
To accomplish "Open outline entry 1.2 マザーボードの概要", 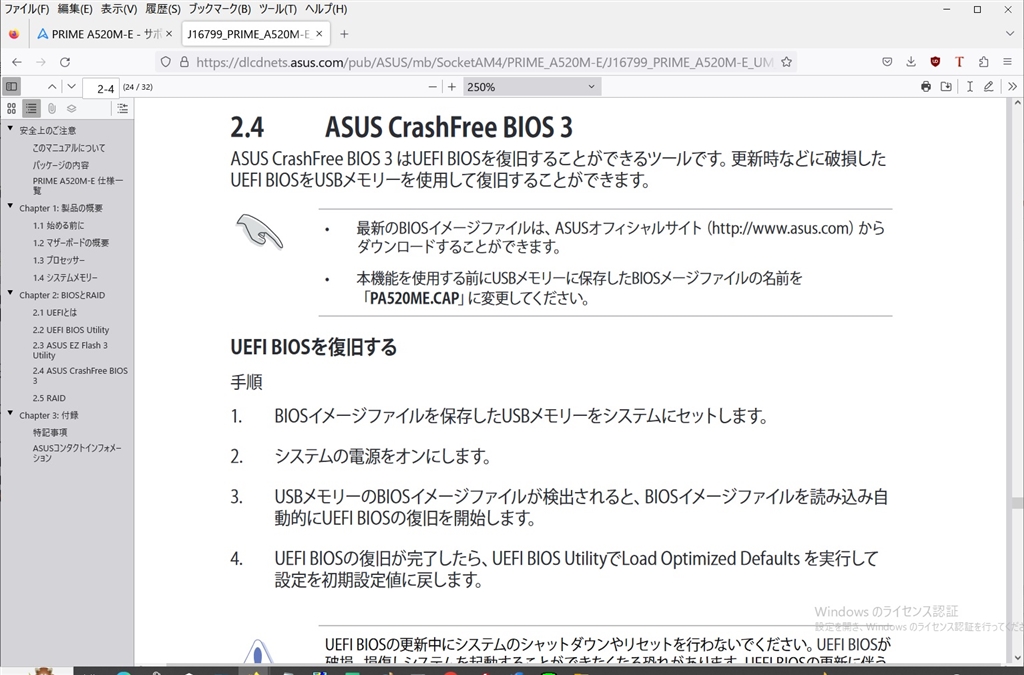I will (71, 243).
